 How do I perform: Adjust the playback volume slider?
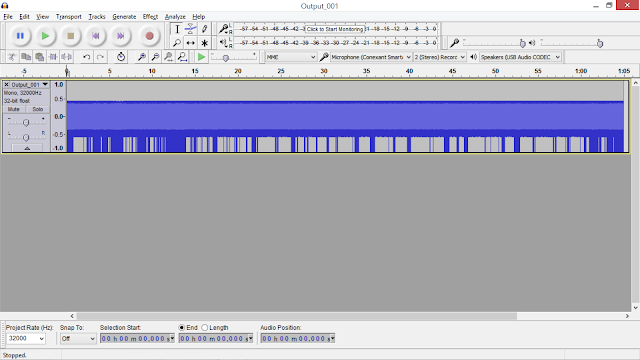click(x=600, y=43)
